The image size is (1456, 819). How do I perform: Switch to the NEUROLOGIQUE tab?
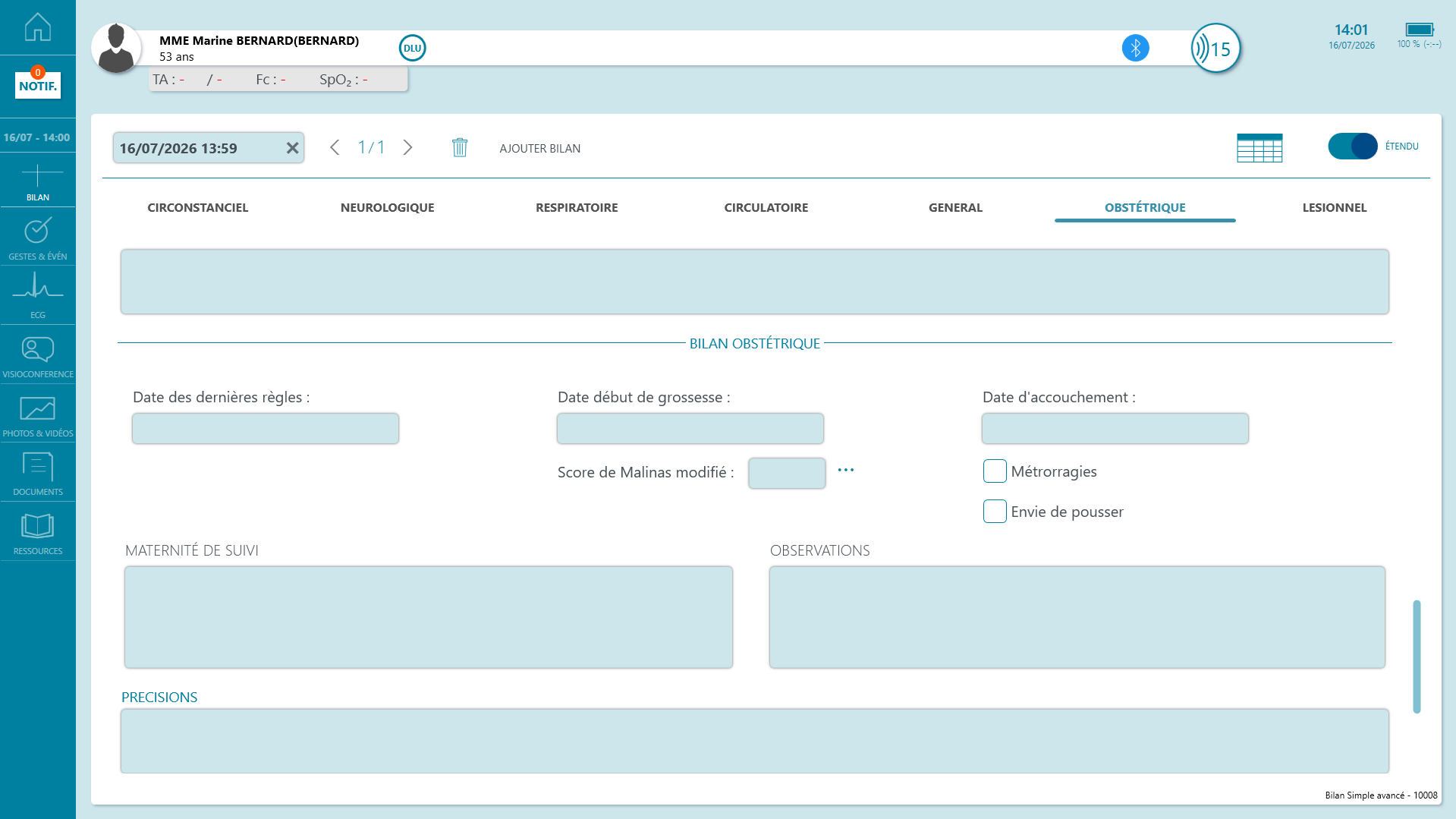388,207
